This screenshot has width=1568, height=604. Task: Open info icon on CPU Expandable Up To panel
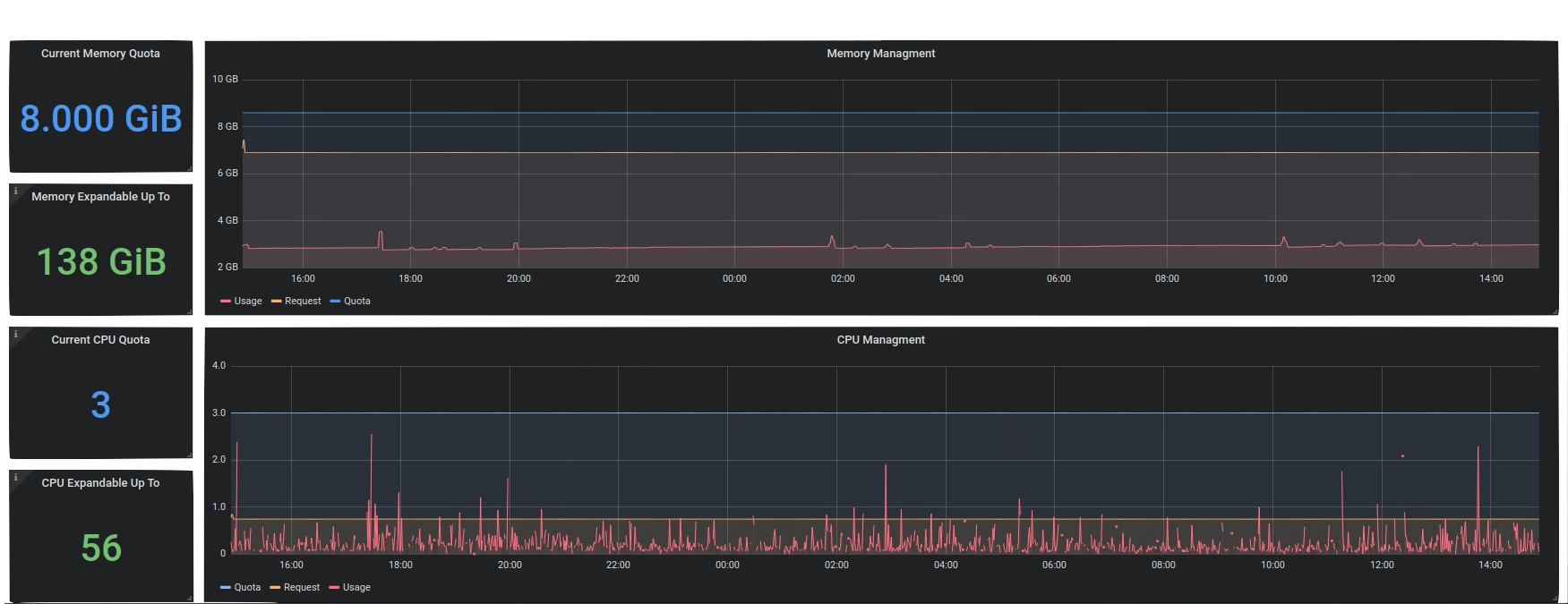tap(15, 477)
